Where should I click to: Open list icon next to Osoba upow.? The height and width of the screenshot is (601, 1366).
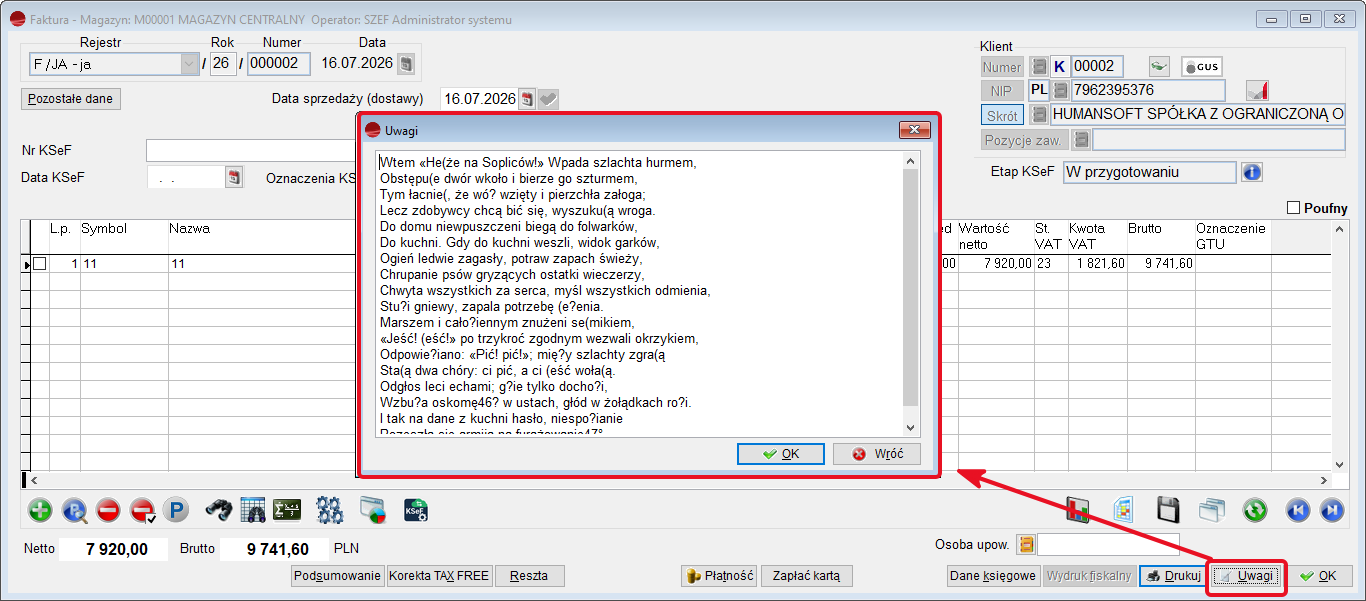click(1025, 545)
